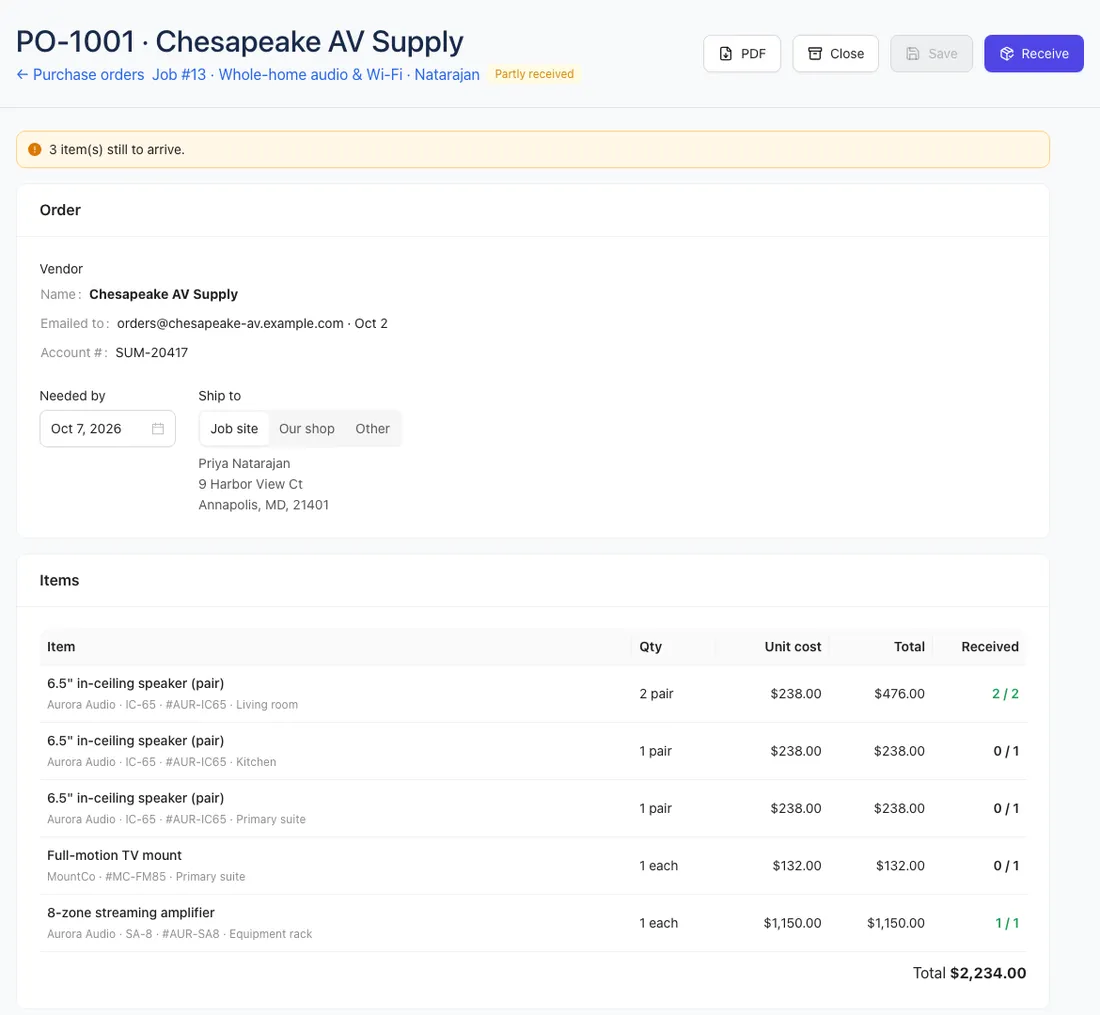The width and height of the screenshot is (1100, 1015).
Task: Close this purchase order
Action: coord(836,54)
